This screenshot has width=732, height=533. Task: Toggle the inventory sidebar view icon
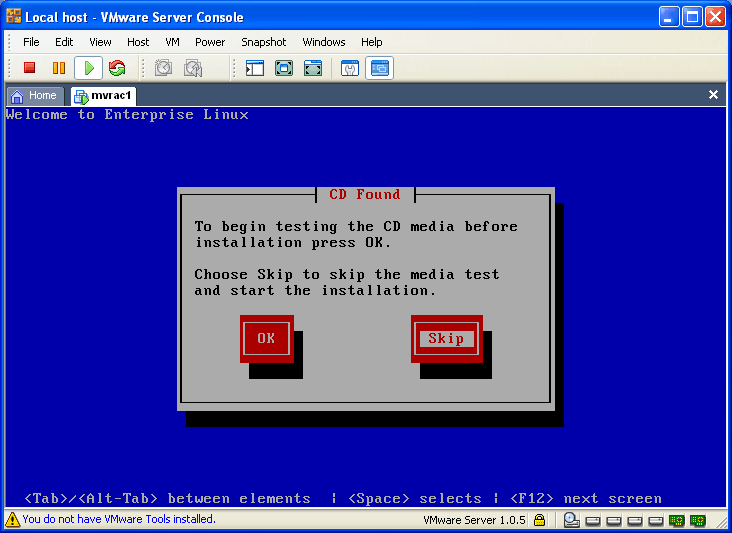pos(255,68)
